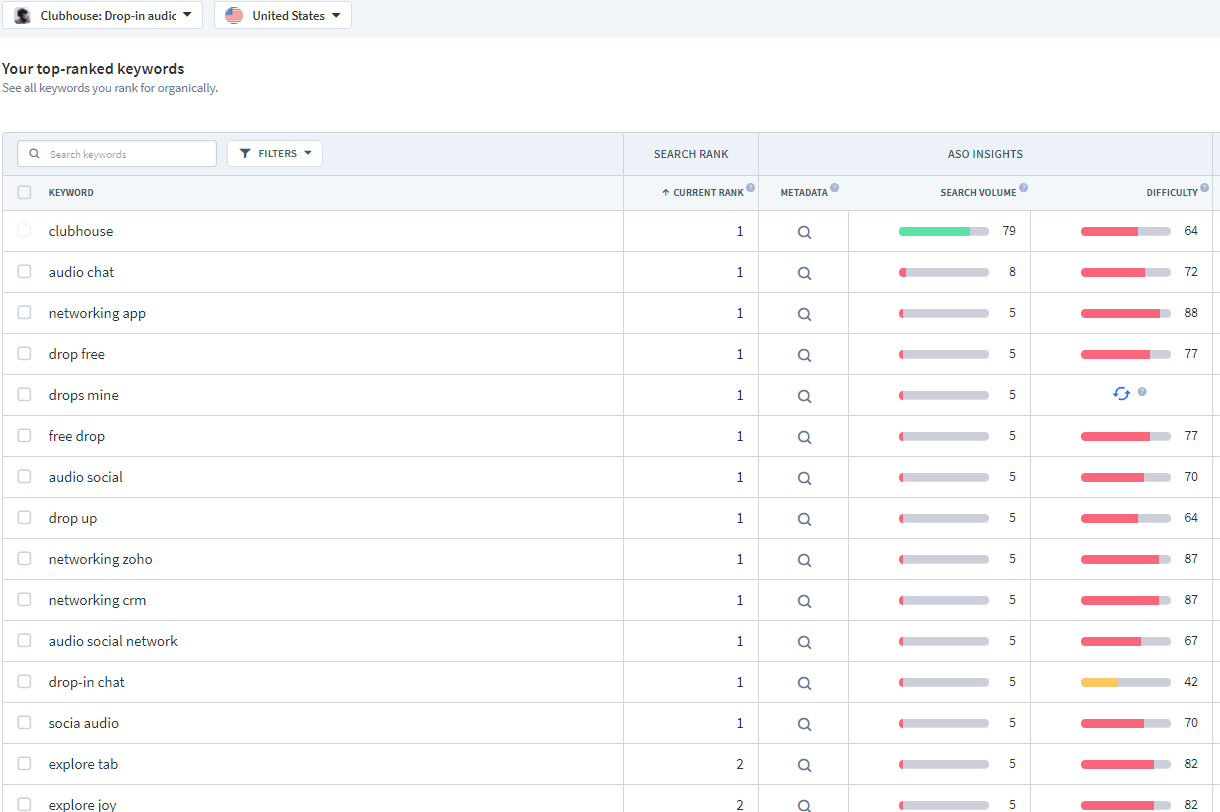Open metadata magnifier for clubhouse keyword

804,232
